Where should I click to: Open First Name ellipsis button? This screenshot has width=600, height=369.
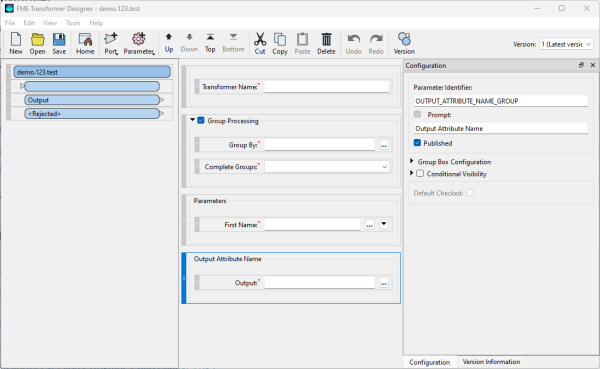coord(369,224)
